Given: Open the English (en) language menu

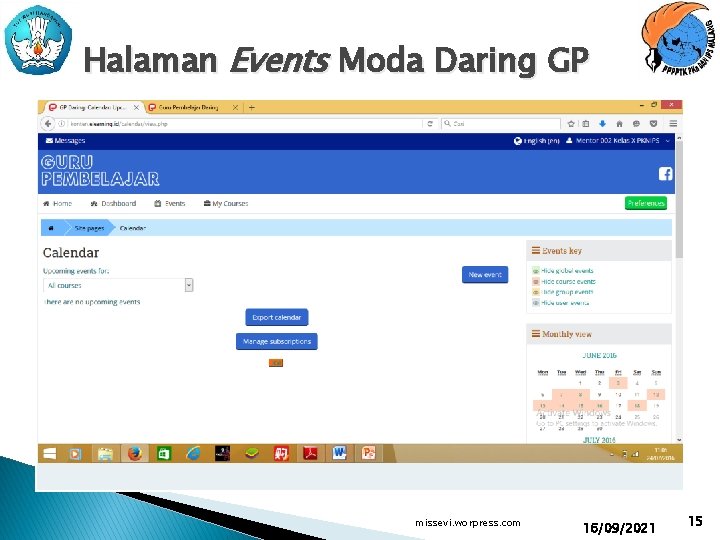Looking at the screenshot, I should [536, 141].
